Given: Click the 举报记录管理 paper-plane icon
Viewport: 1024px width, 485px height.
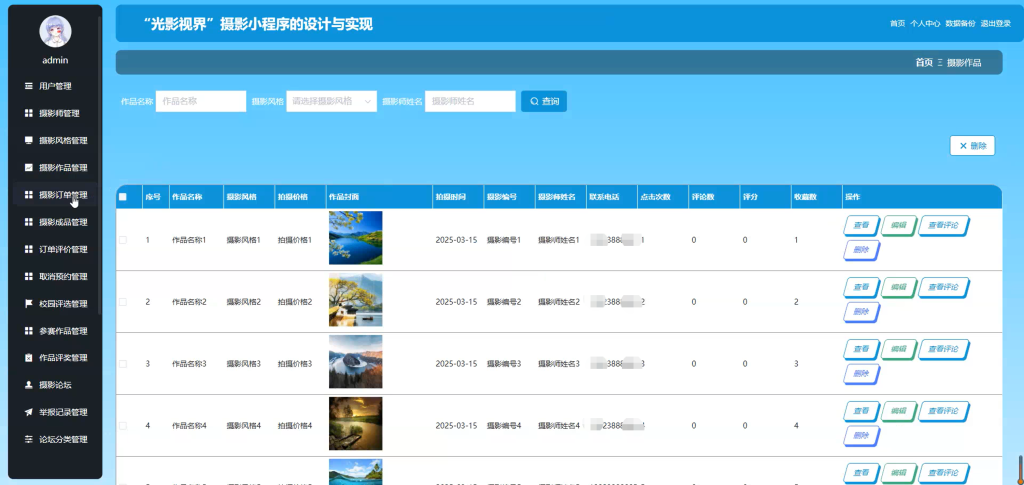Looking at the screenshot, I should (28, 413).
